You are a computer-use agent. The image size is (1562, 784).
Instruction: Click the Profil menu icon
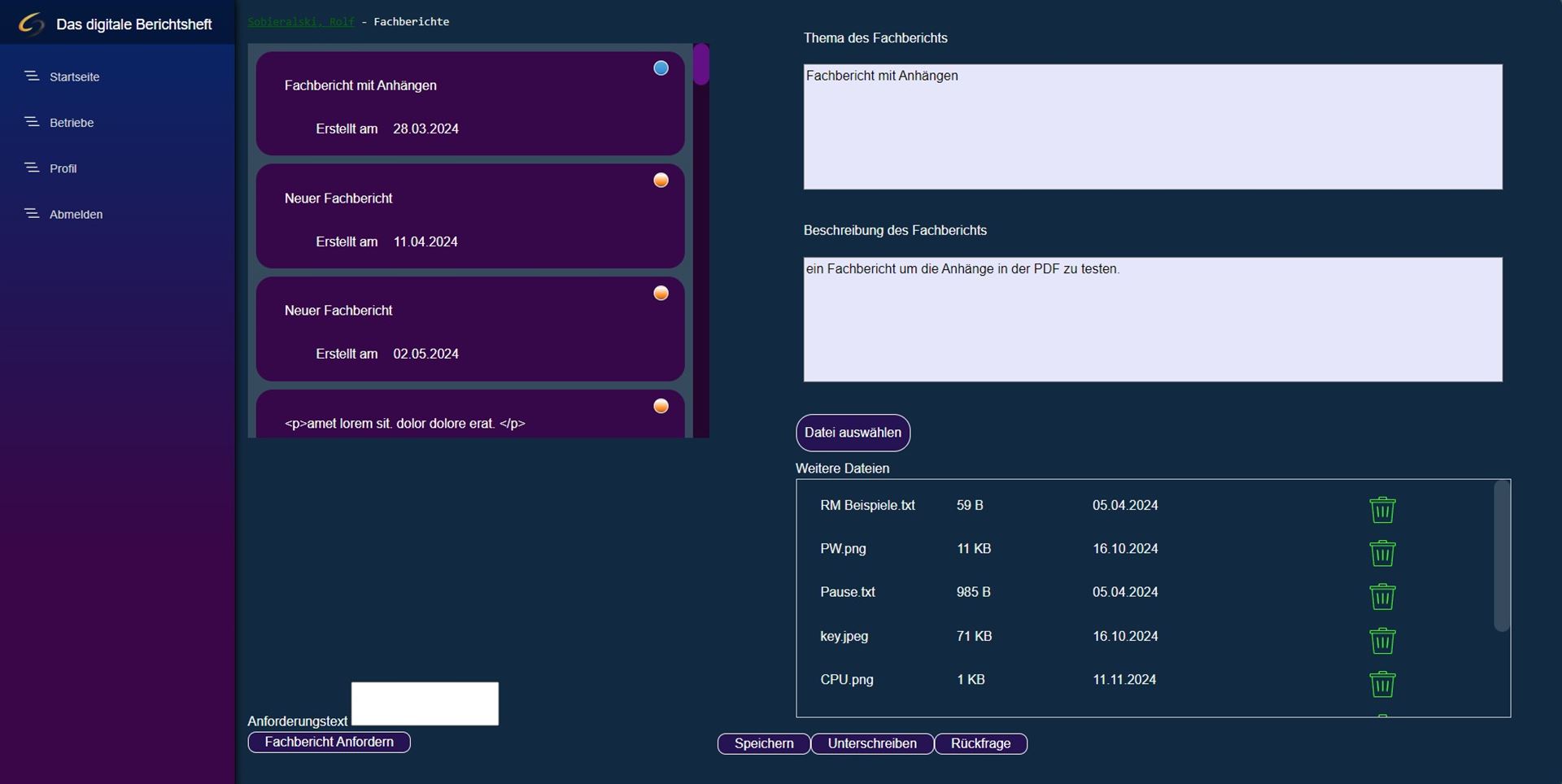click(x=32, y=168)
